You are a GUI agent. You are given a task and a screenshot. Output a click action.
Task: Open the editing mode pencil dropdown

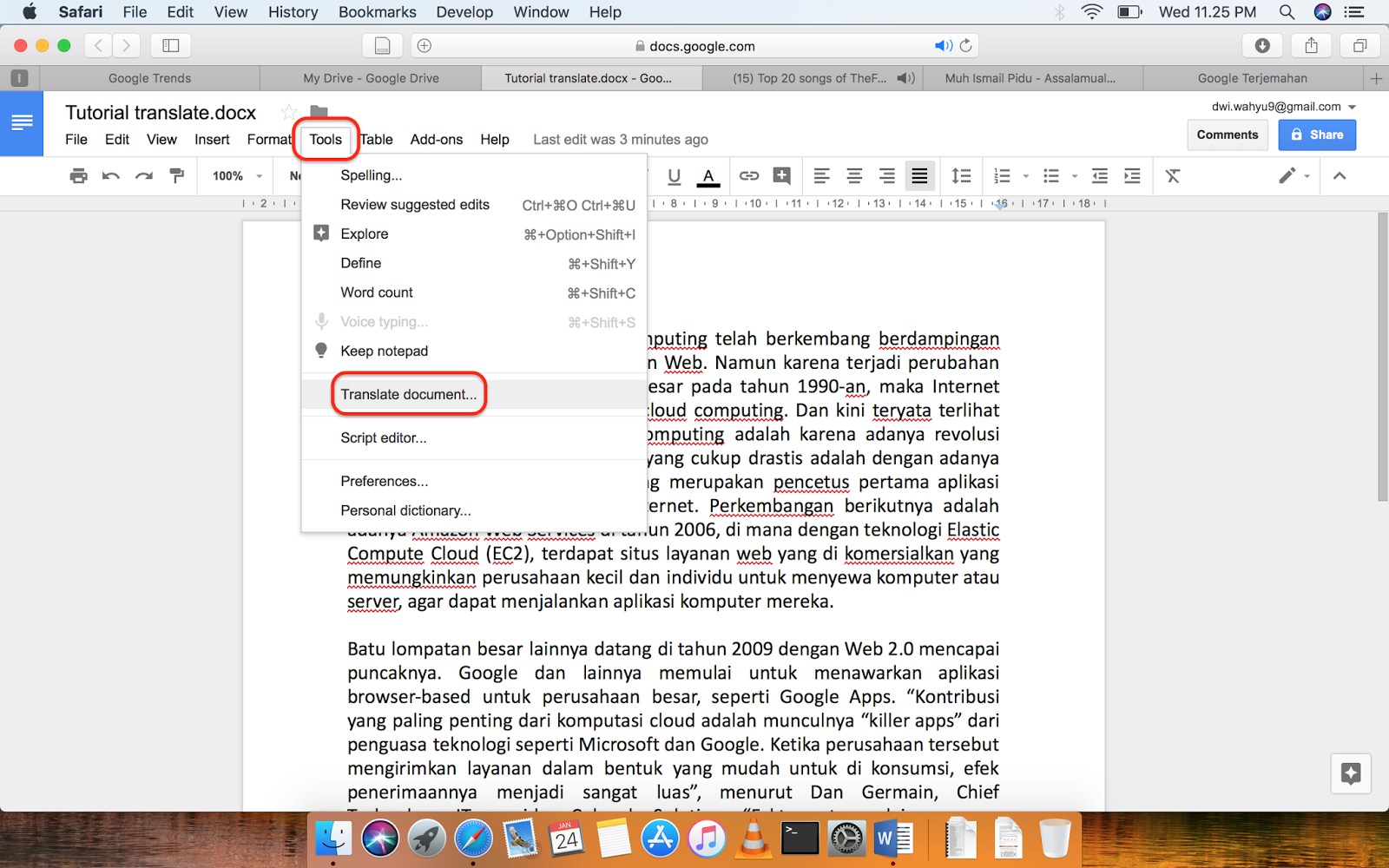coord(1294,176)
